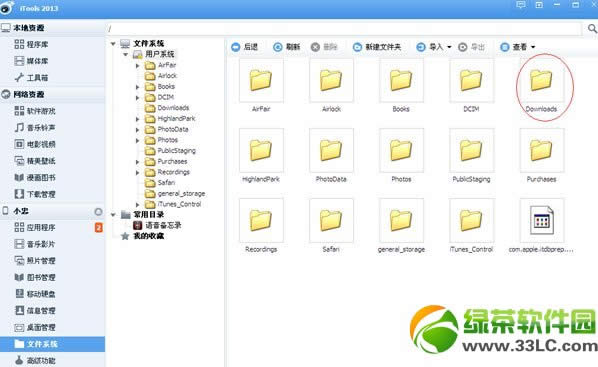The width and height of the screenshot is (598, 367).
Task: Click the search magnifier icon
Action: 592,29
